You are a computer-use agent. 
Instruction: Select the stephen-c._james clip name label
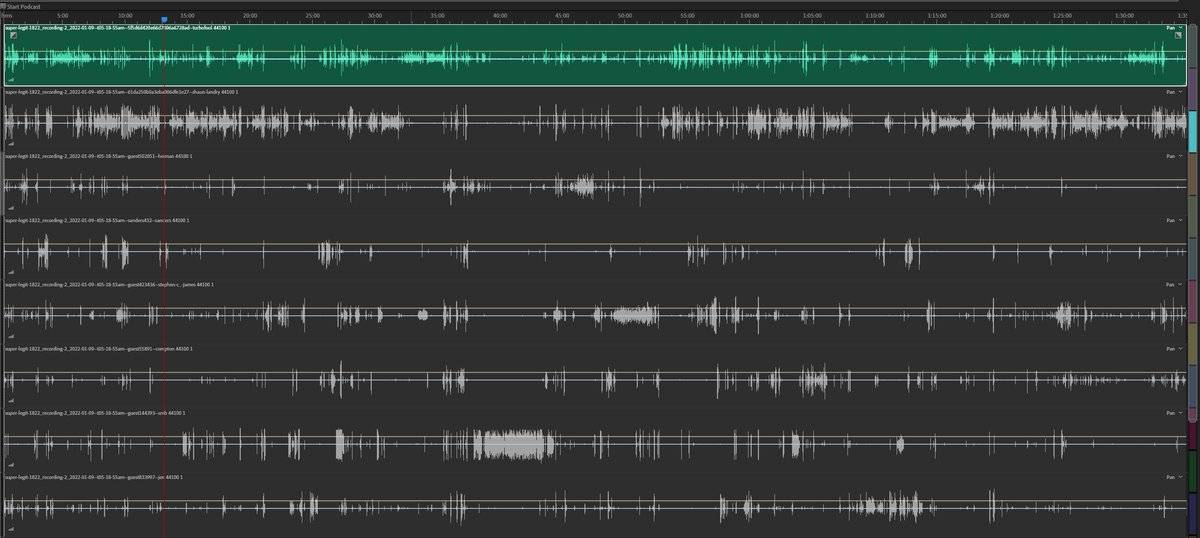[x=109, y=284]
